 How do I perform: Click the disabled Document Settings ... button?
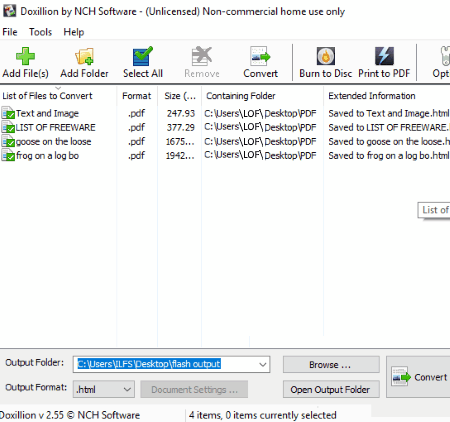pos(194,389)
